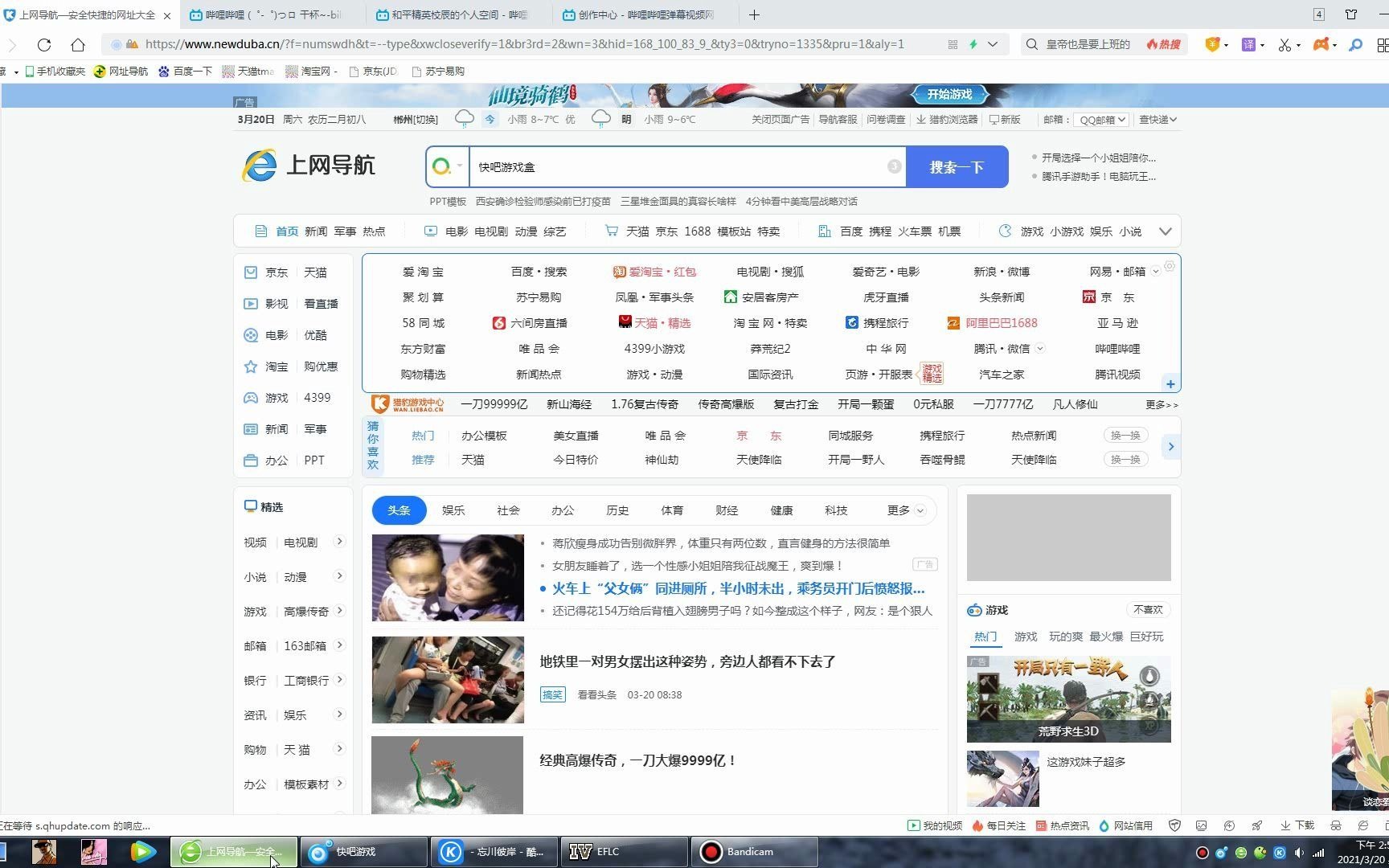The image size is (1389, 868).
Task: Expand the address bar history dropdown arrow
Action: click(x=993, y=45)
